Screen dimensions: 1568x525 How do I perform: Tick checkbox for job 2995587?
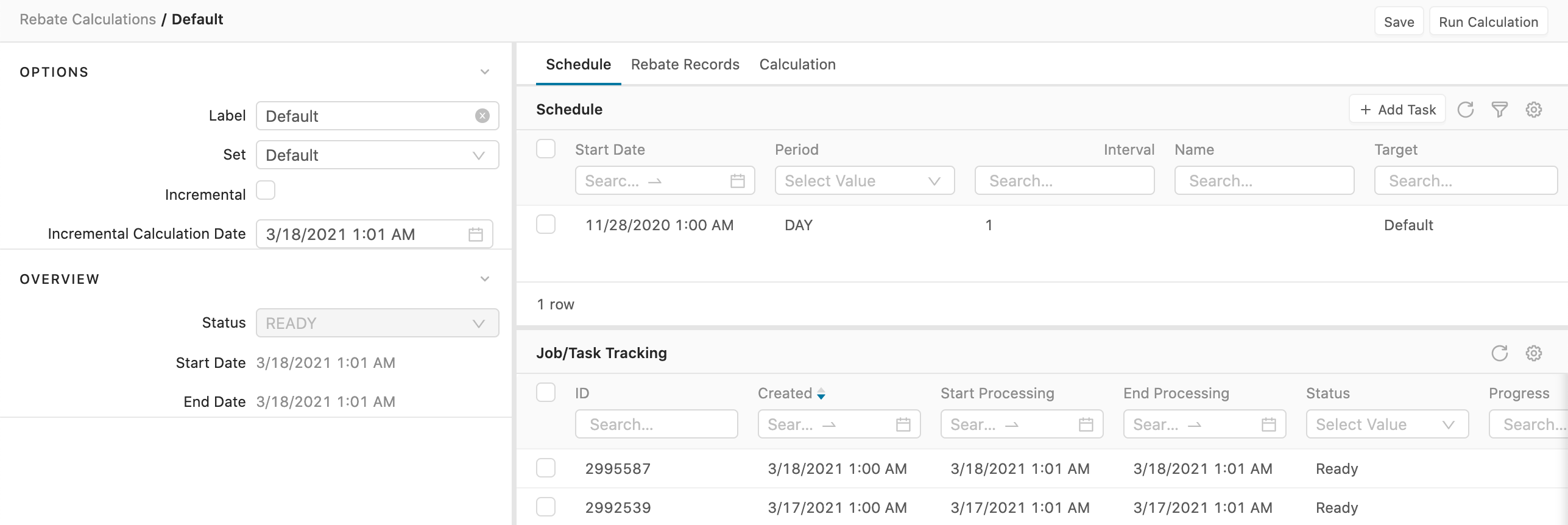[x=546, y=468]
